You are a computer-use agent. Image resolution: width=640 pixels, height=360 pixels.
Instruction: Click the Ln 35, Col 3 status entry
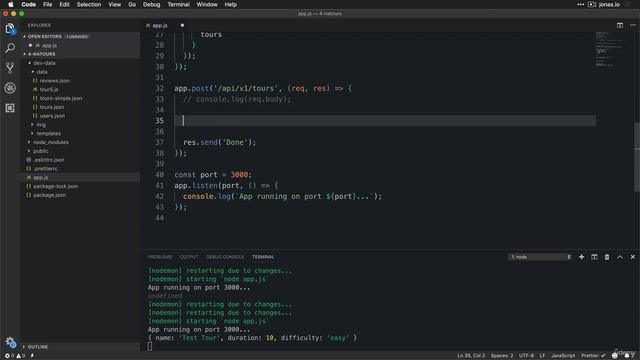coord(471,356)
